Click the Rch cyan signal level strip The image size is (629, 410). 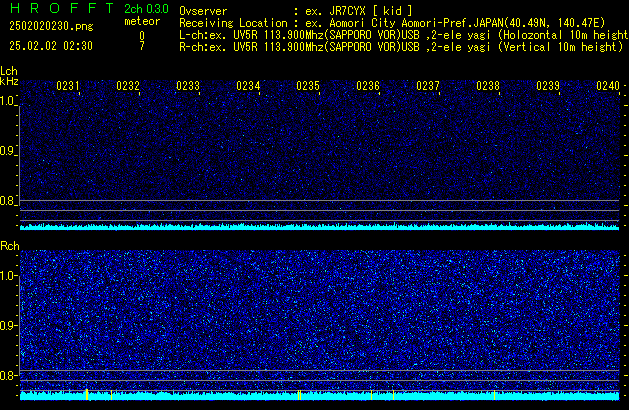[x=319, y=396]
